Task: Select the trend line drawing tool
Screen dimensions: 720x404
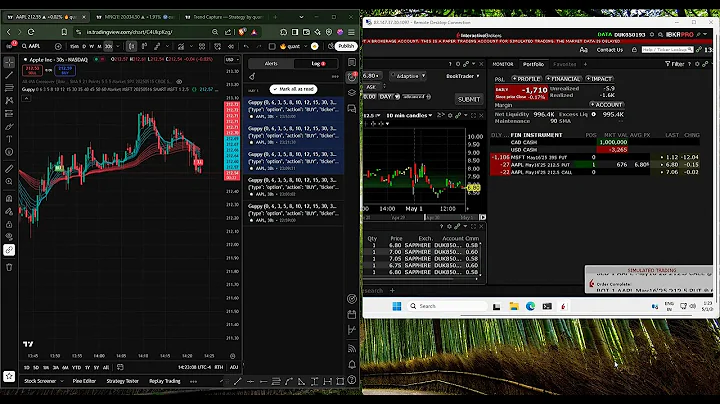Action: click(x=9, y=75)
